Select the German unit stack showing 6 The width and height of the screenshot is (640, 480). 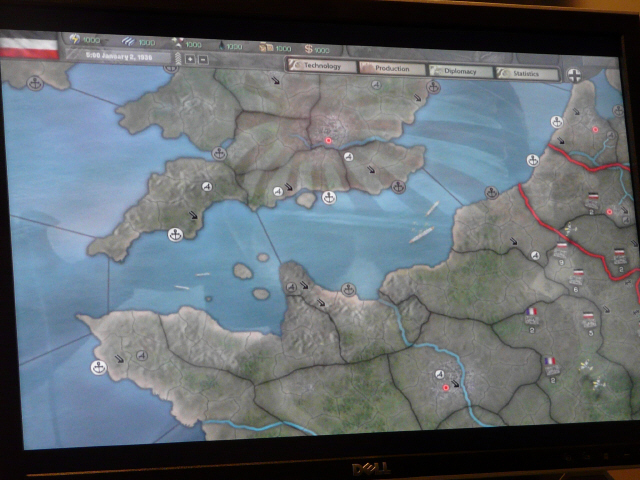pos(576,280)
